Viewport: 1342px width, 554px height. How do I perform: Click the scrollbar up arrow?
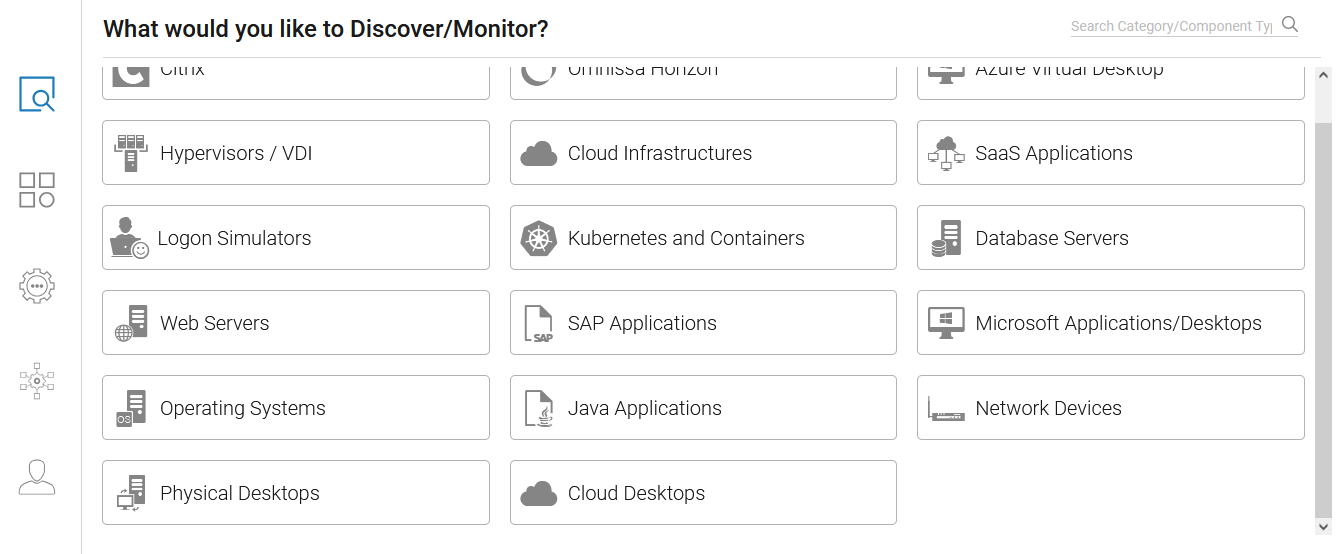click(1324, 75)
